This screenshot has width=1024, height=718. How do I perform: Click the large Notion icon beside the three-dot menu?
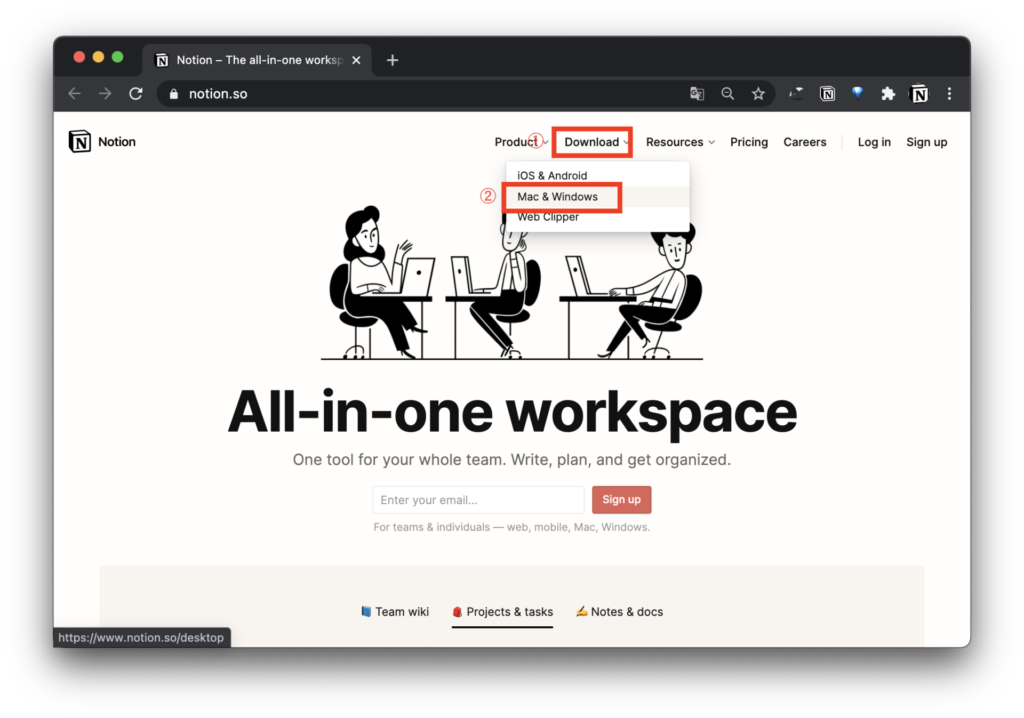pos(919,93)
